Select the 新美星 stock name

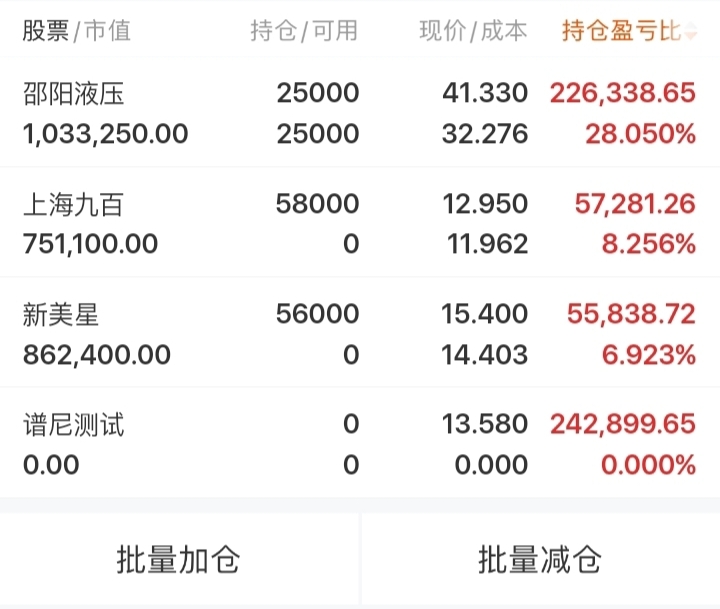pyautogui.click(x=61, y=314)
